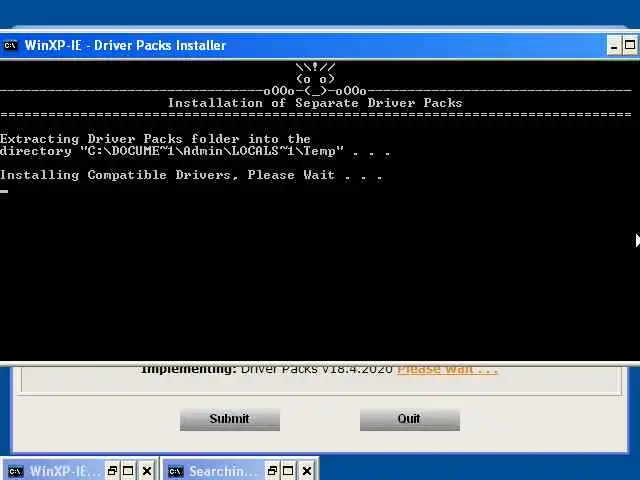Viewport: 640px width, 480px height.
Task: Select the minimized Searchin... window bar
Action: coord(240,471)
